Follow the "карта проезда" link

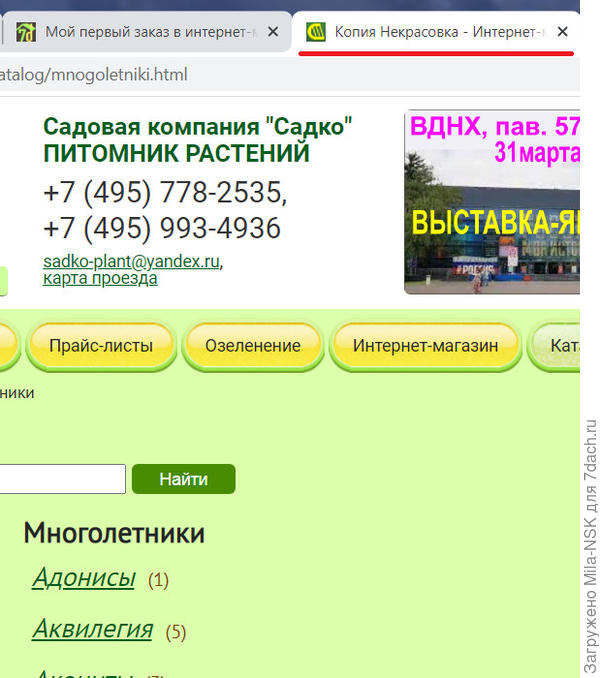click(x=100, y=278)
